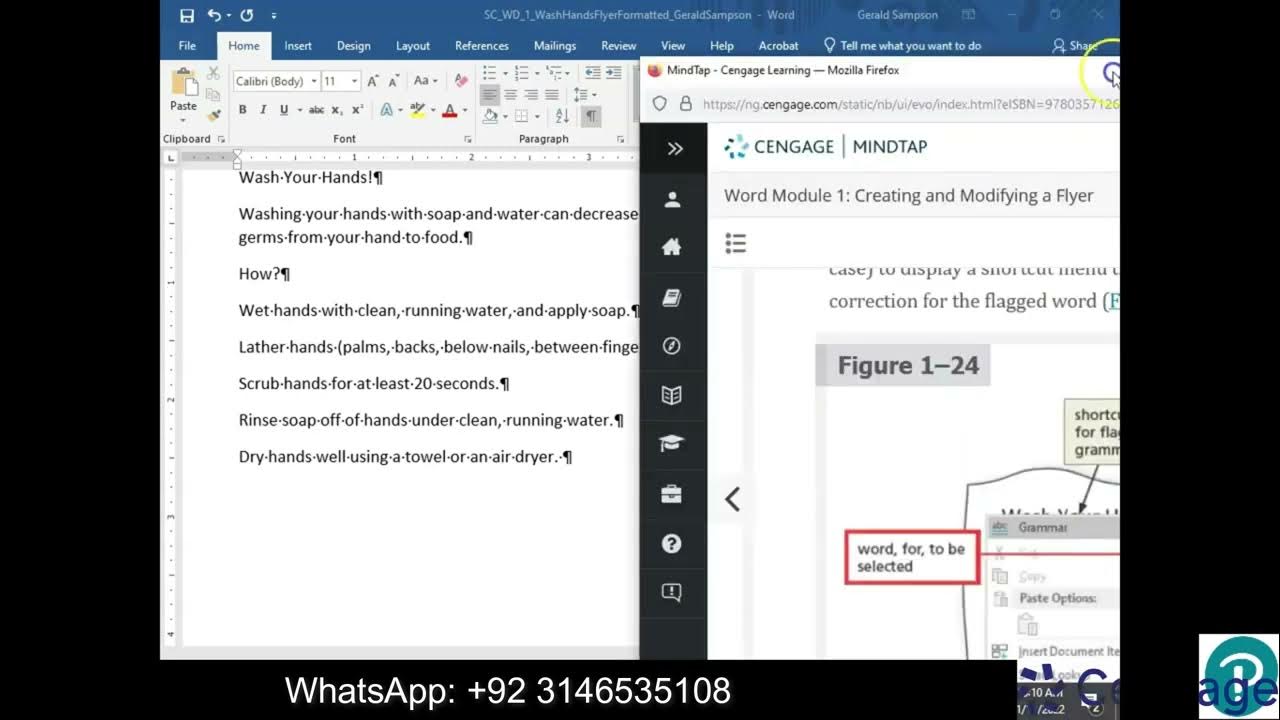Toggle Superscript formatting
Screen dimensions: 1280x720
[357, 110]
